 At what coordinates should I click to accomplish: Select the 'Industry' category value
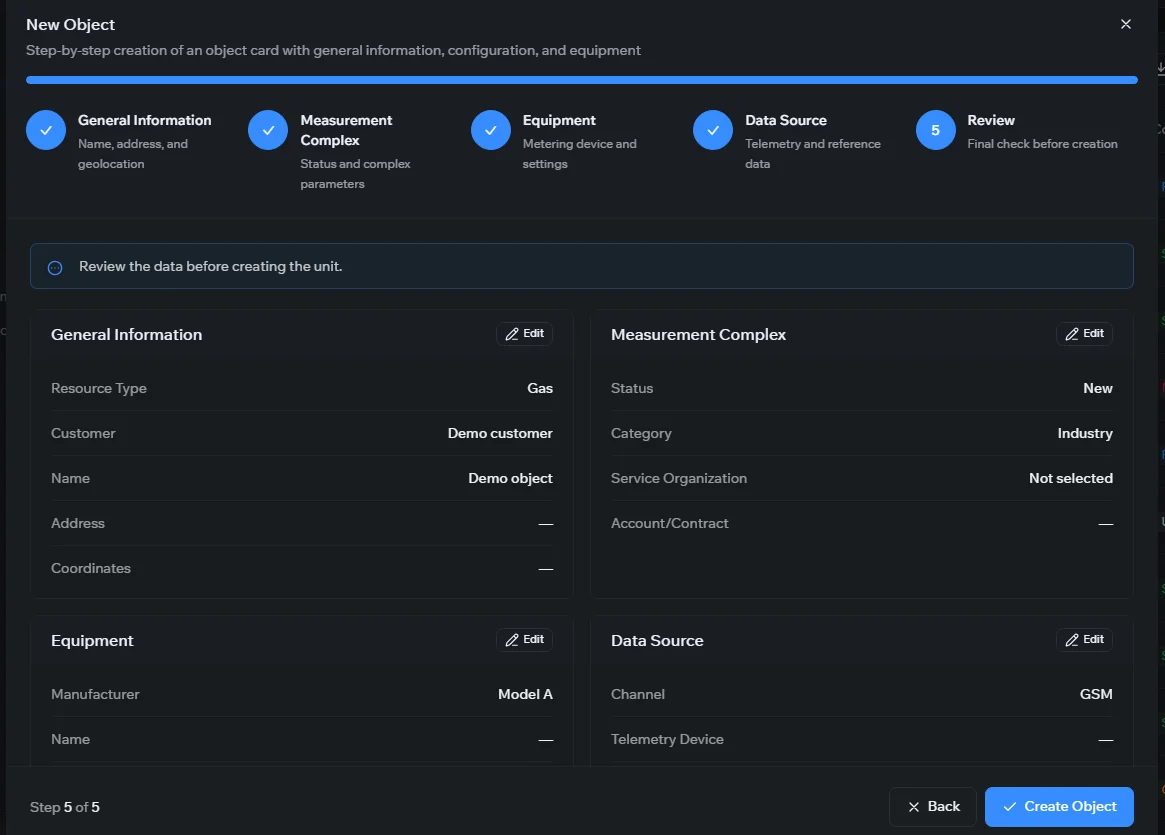(x=1085, y=433)
